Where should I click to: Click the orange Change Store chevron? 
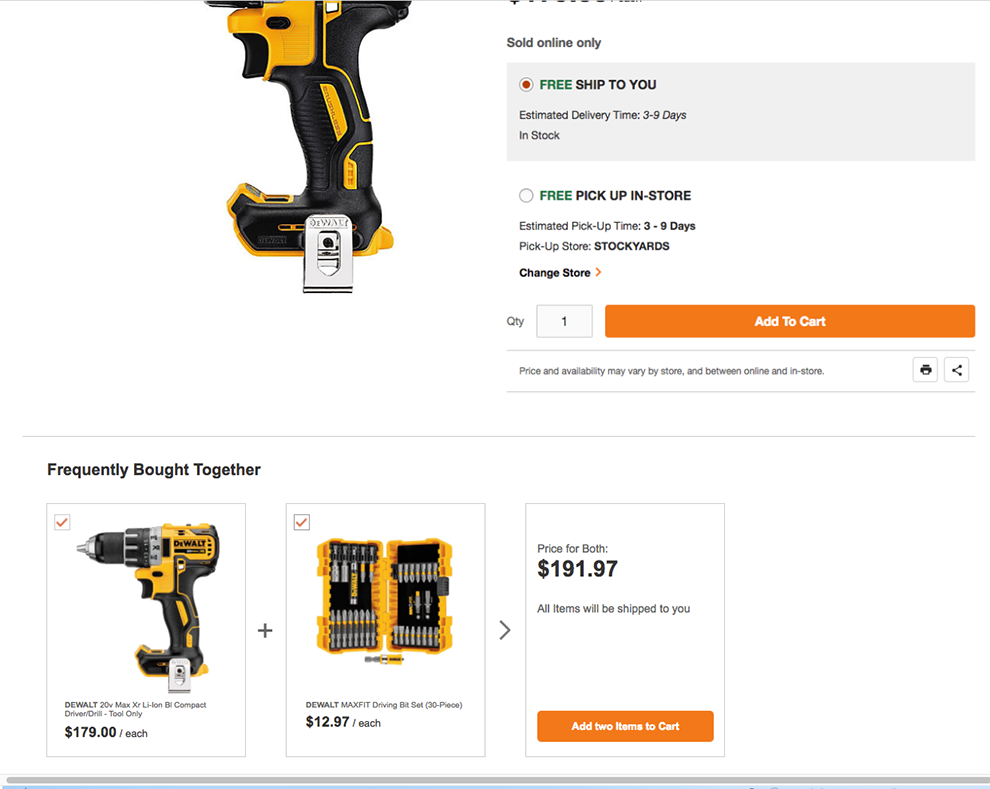[598, 272]
